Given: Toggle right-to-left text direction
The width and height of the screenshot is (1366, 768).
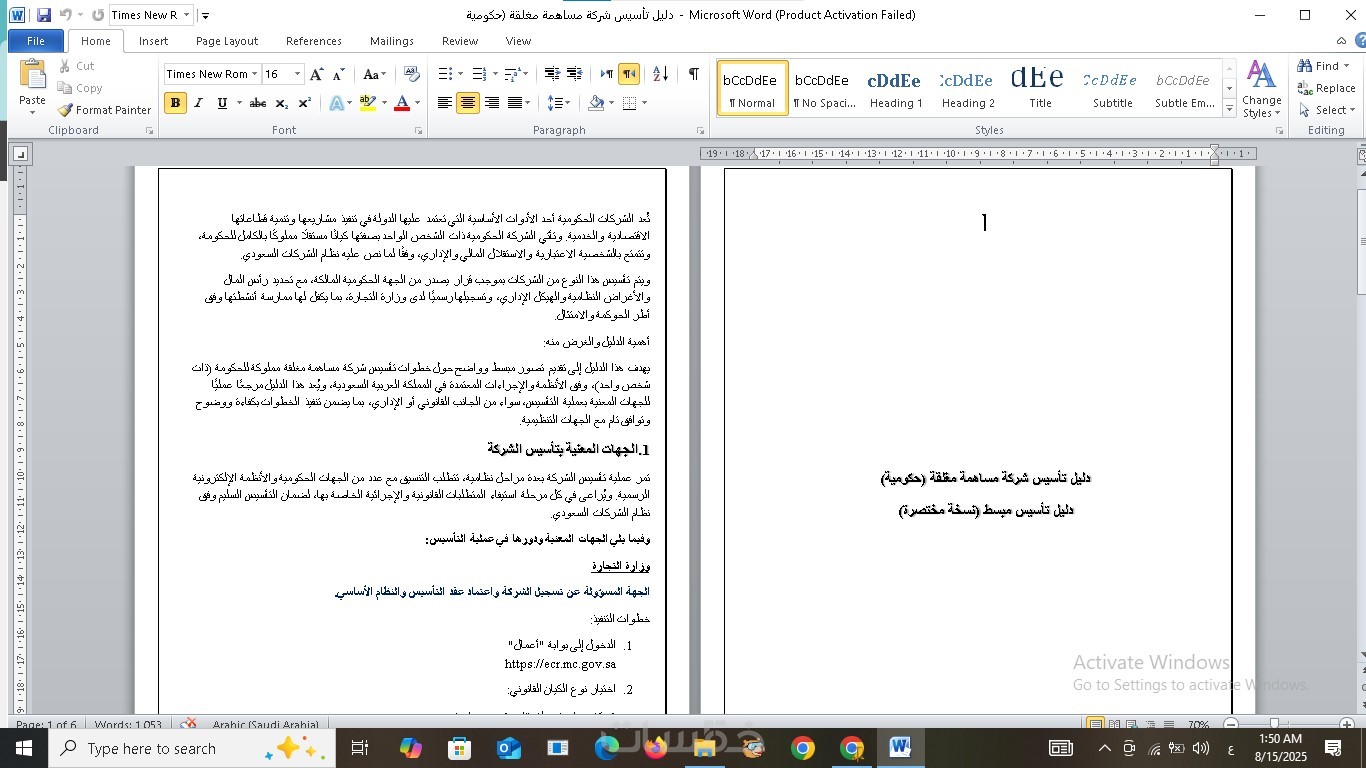Looking at the screenshot, I should click(x=629, y=74).
